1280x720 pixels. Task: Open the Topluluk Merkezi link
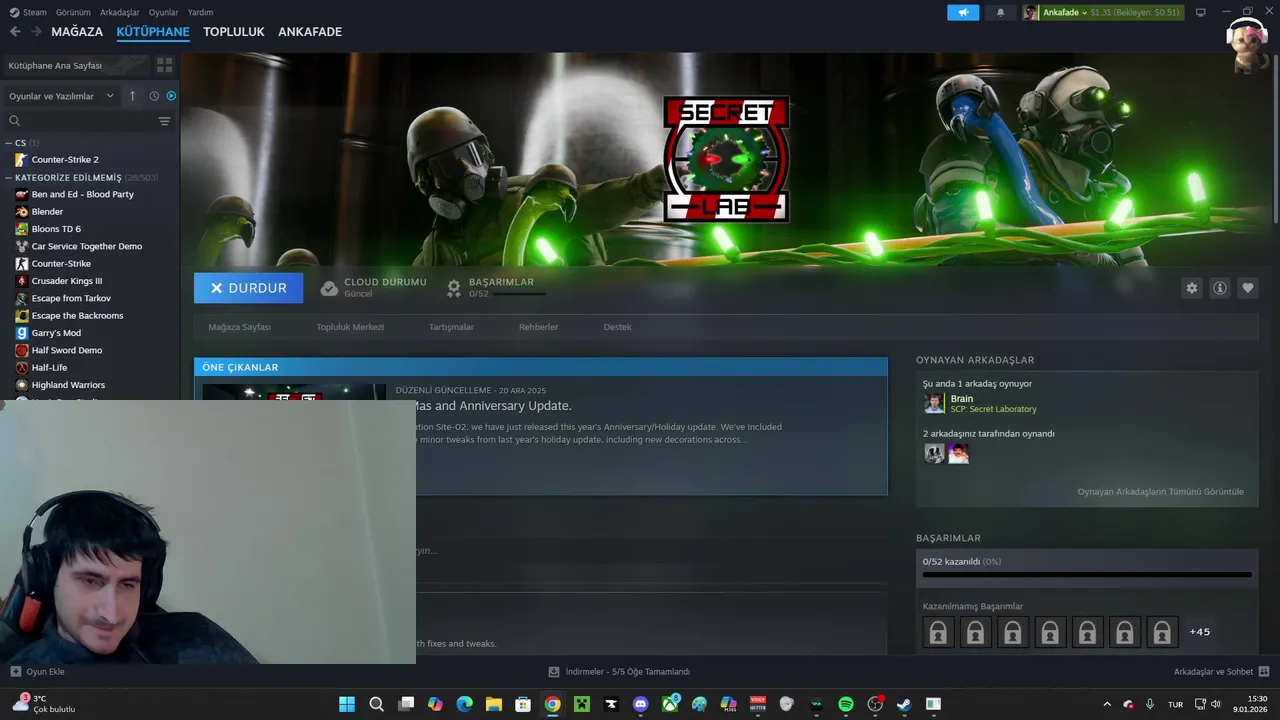click(x=350, y=327)
